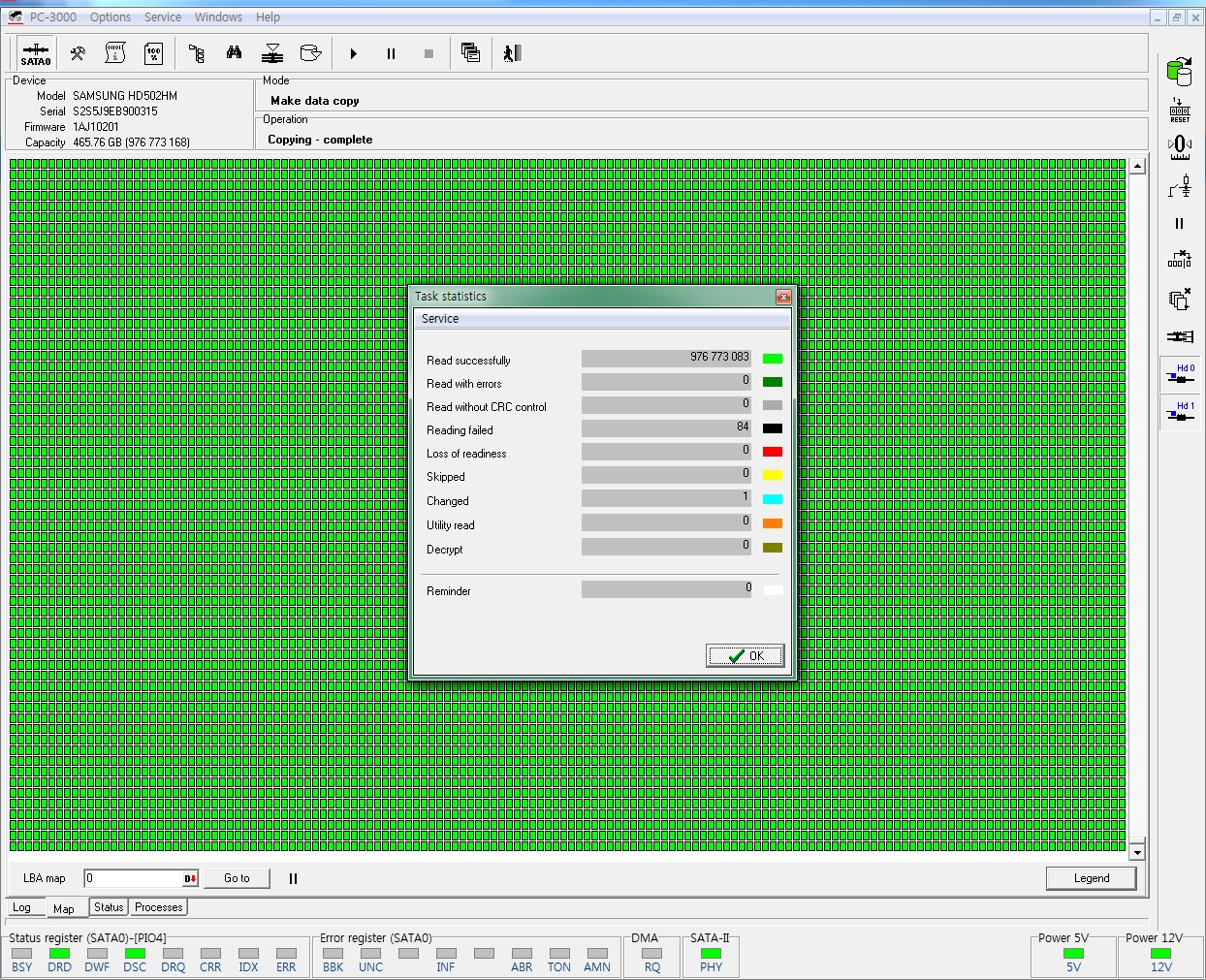The image size is (1206, 980).
Task: Select the Hd 0 head icon
Action: 1180,375
